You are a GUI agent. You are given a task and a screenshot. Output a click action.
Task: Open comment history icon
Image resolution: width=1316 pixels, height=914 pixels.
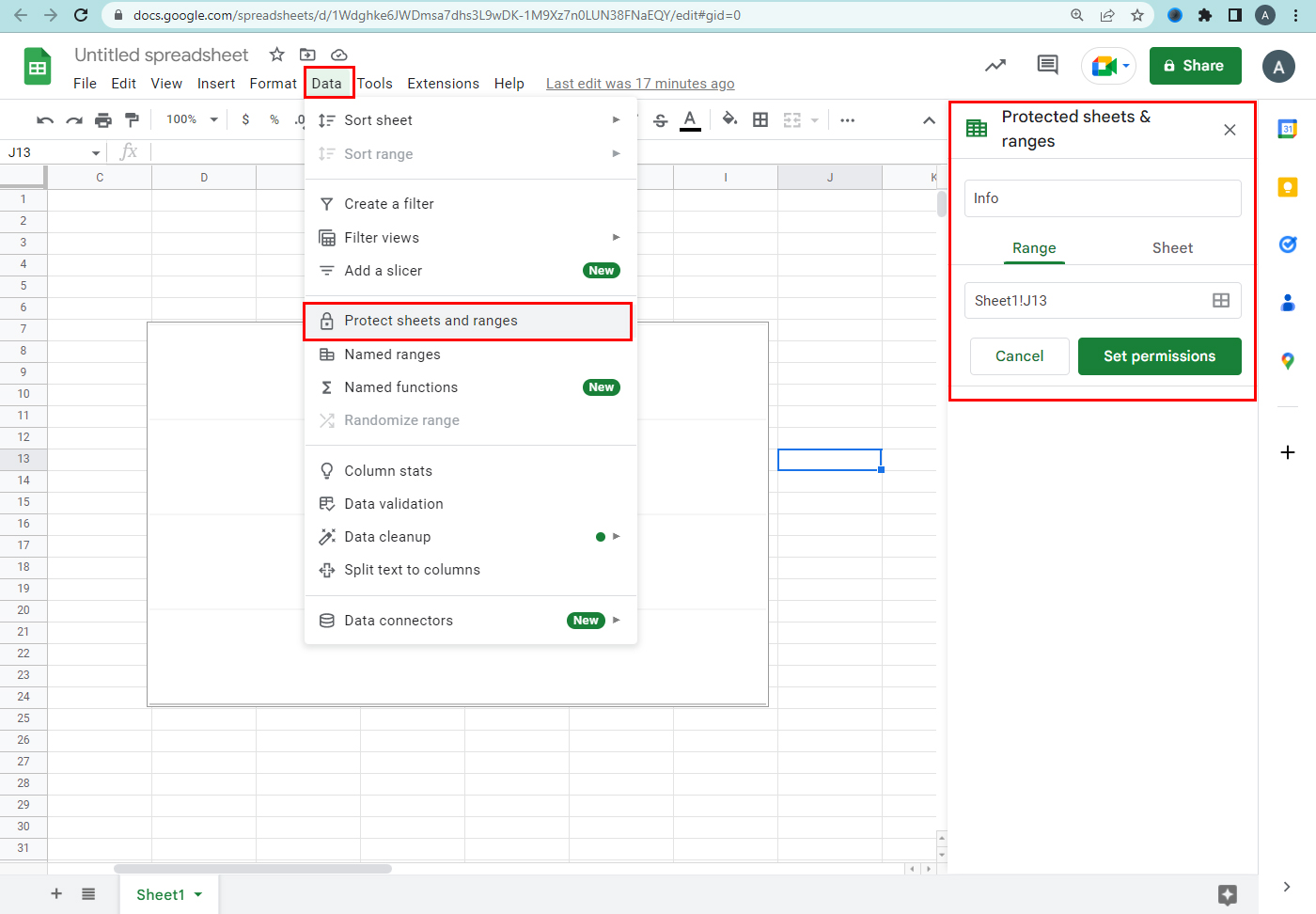(1047, 65)
